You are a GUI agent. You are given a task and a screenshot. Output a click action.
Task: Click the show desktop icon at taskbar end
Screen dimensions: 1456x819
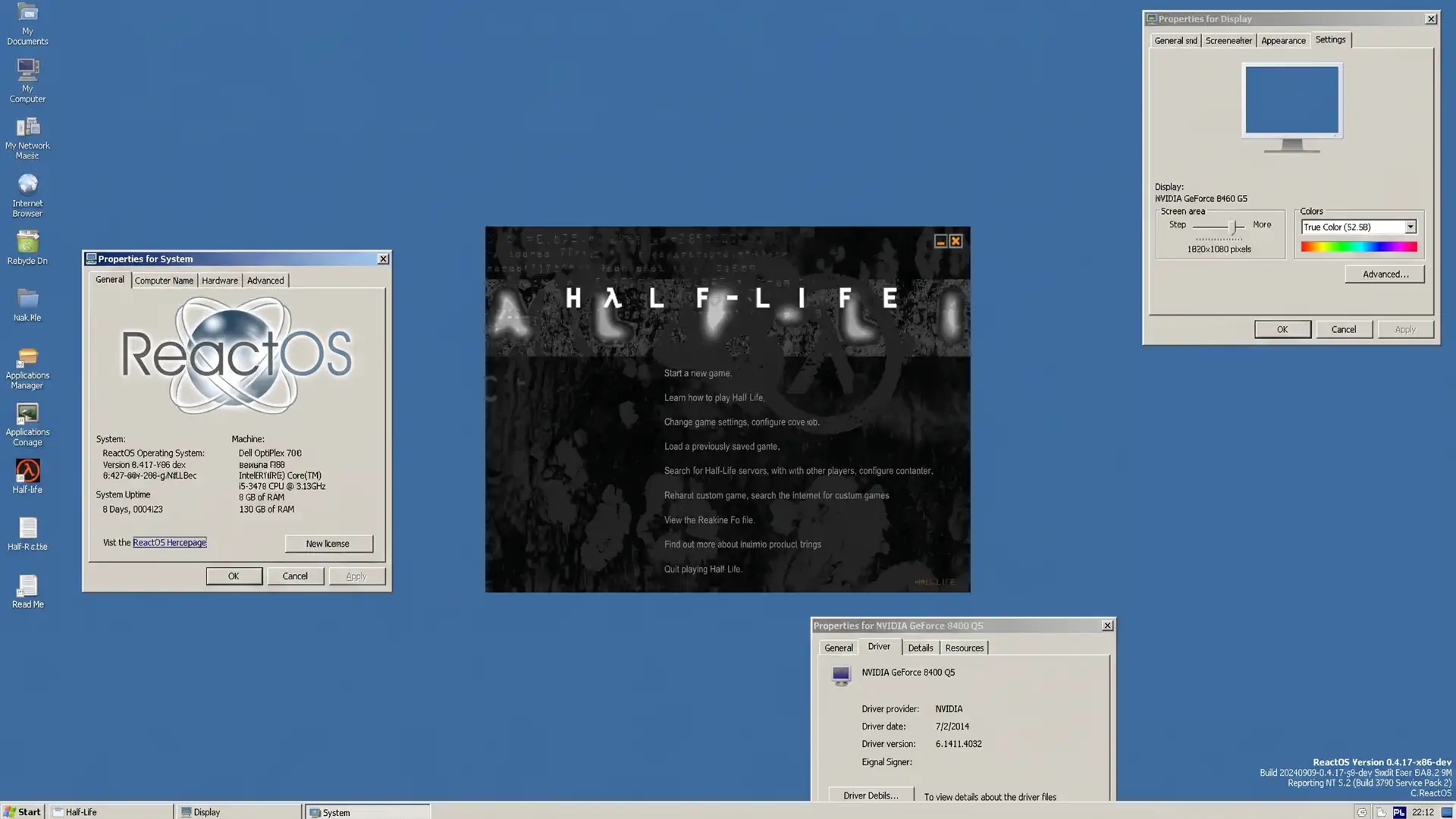coord(1446,812)
